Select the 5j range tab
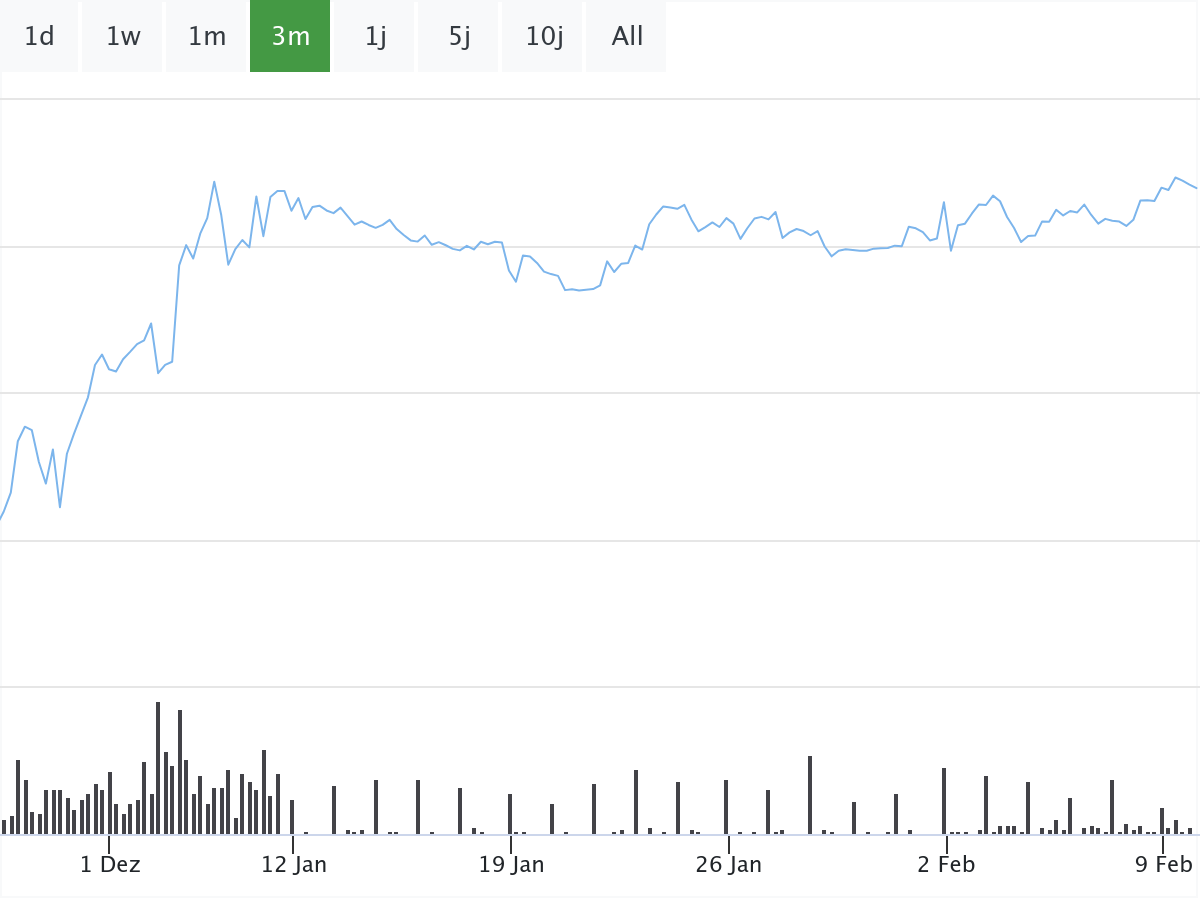The width and height of the screenshot is (1200, 900). coord(459,37)
